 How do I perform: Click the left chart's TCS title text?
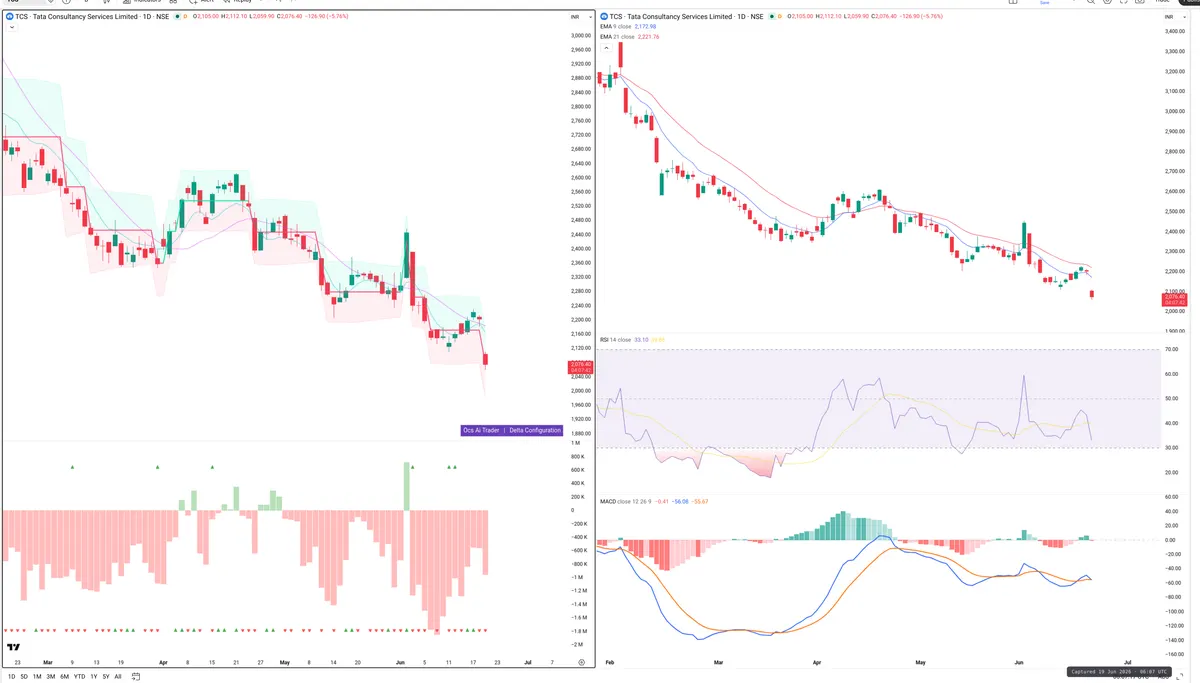pos(92,17)
